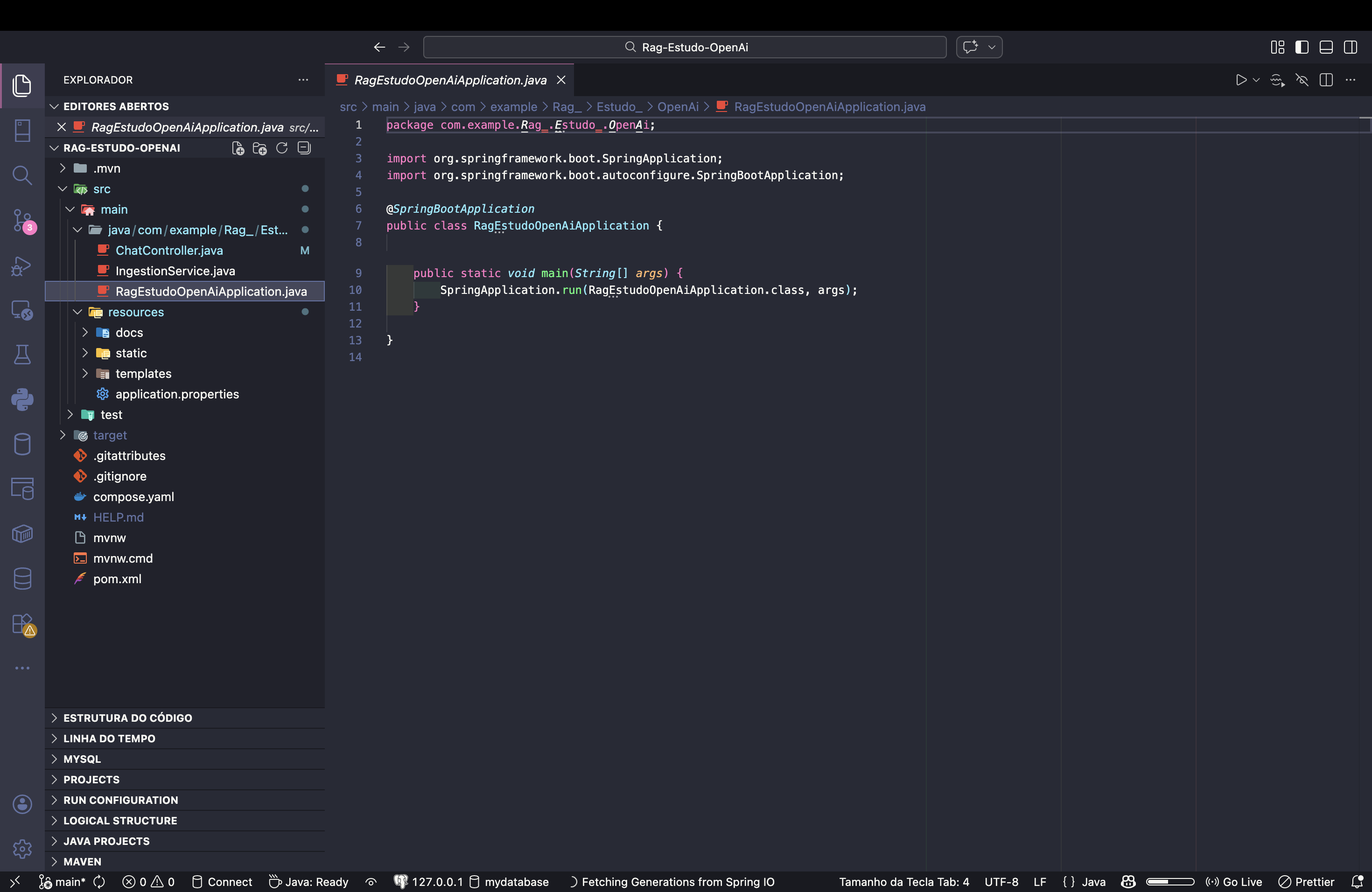Click the Run Java play button
1372x892 pixels.
[1240, 80]
